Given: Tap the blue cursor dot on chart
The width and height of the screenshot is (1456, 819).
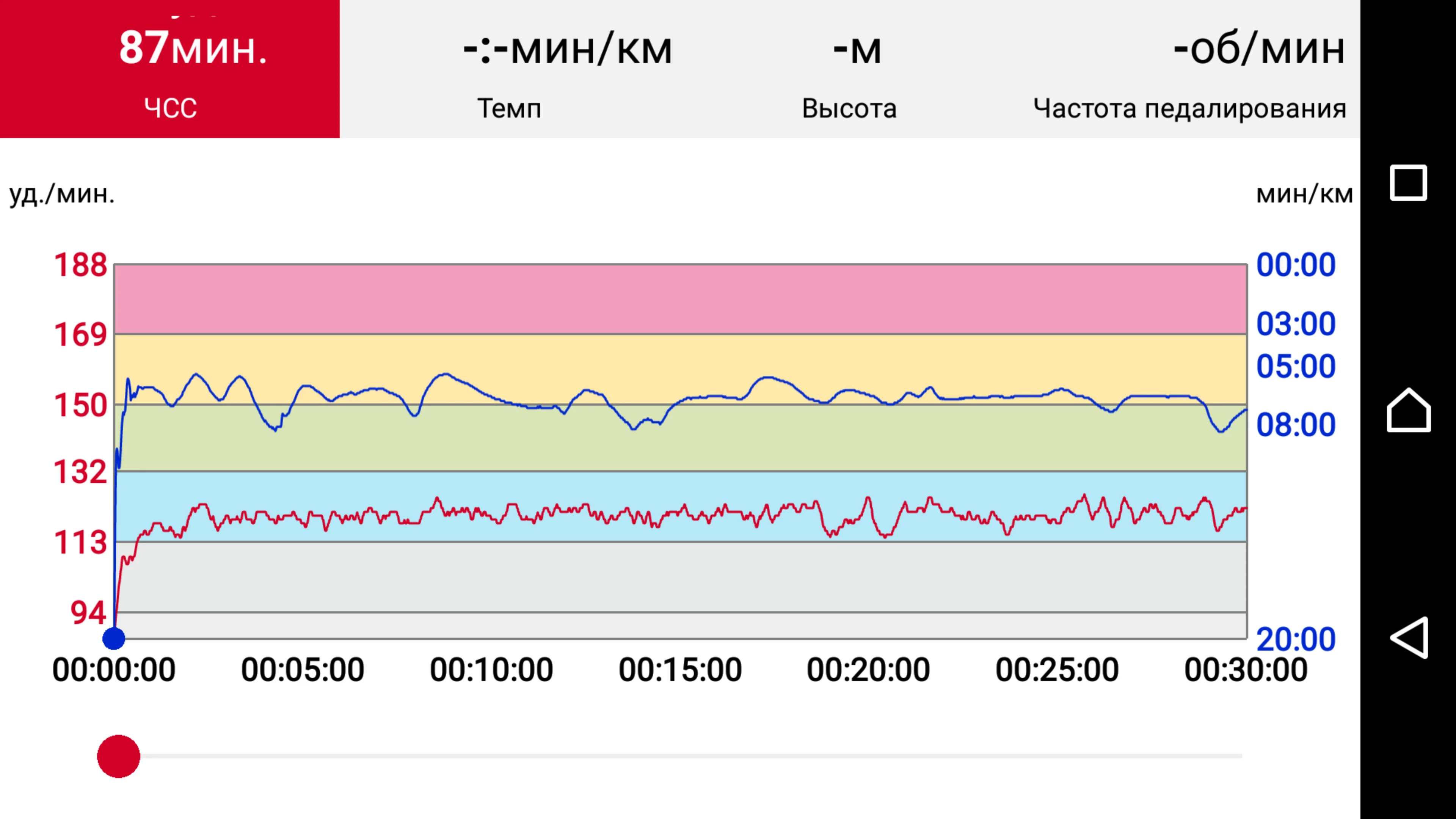Looking at the screenshot, I should [x=114, y=639].
